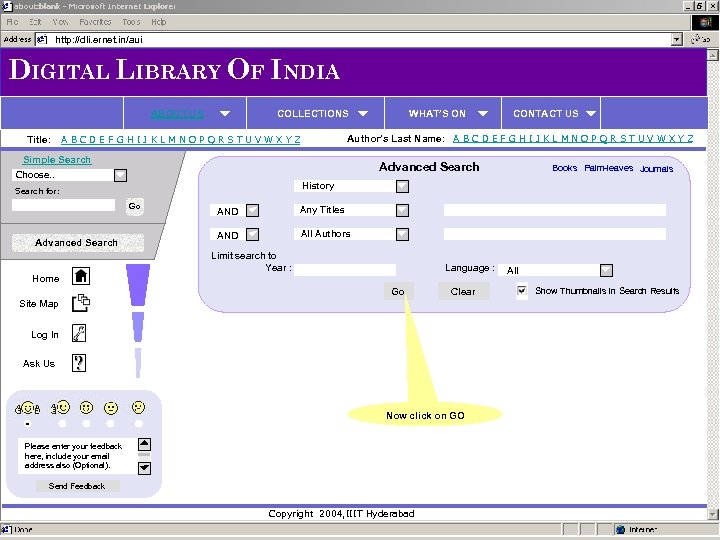
Task: Choose the first feedback rating radio button
Action: tap(28, 424)
